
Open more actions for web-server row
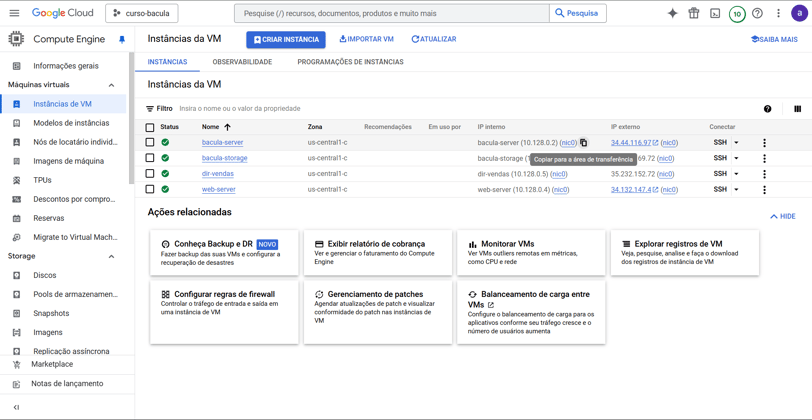tap(764, 190)
